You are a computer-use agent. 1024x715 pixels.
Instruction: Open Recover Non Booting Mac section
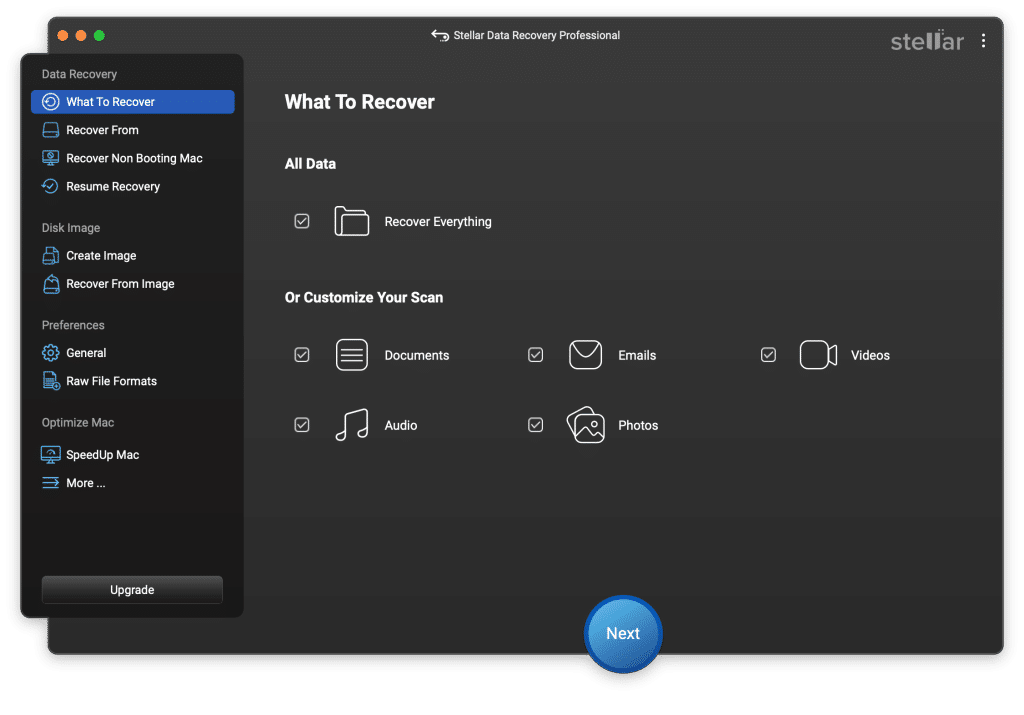134,158
